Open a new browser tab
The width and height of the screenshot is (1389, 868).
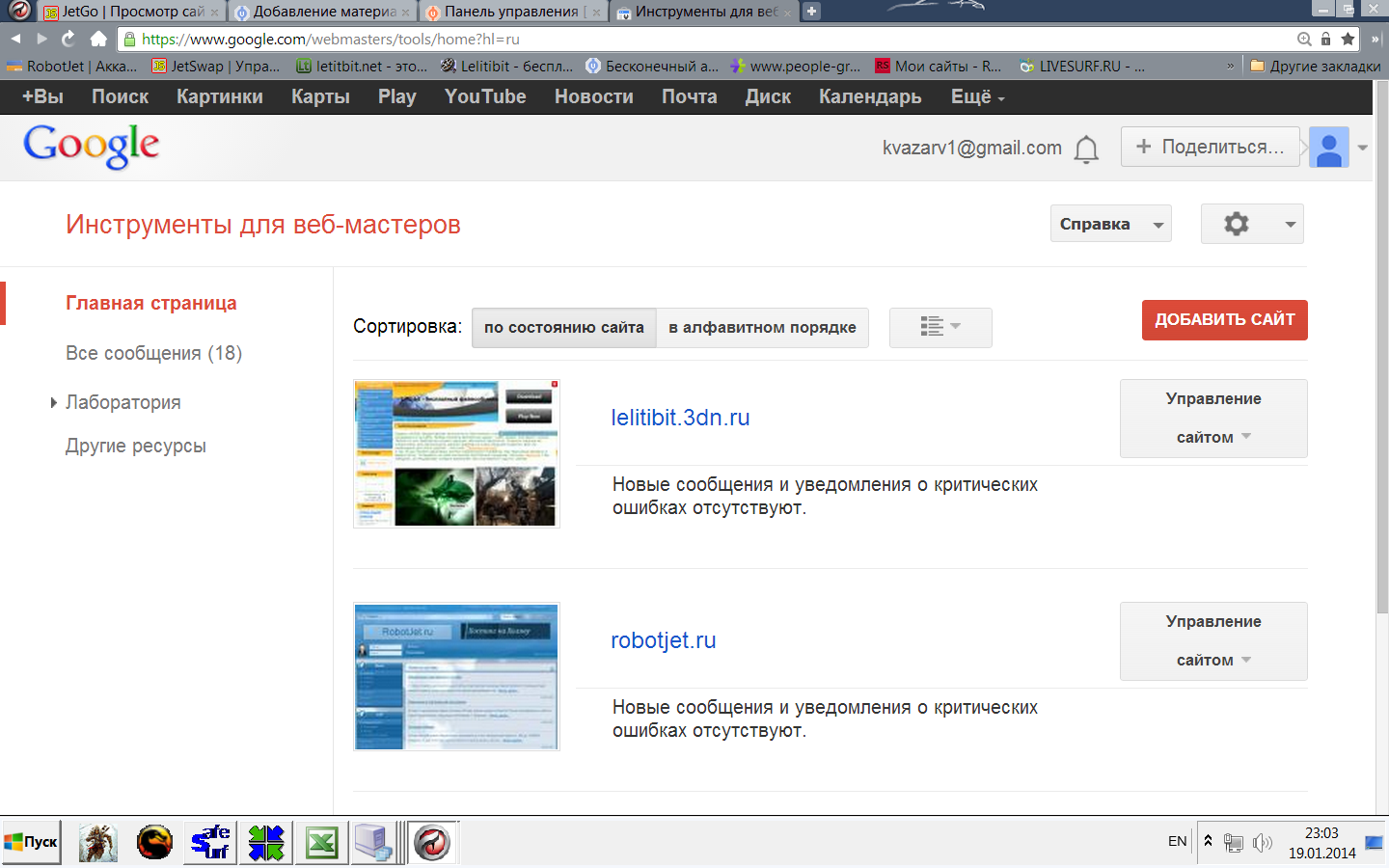click(x=812, y=12)
